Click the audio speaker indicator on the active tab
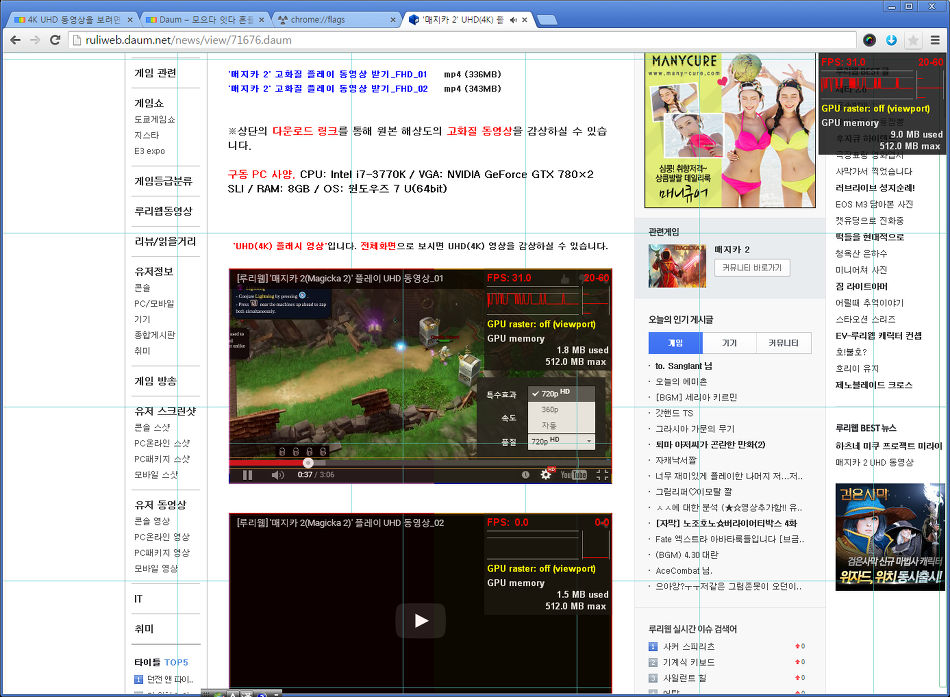 point(513,19)
